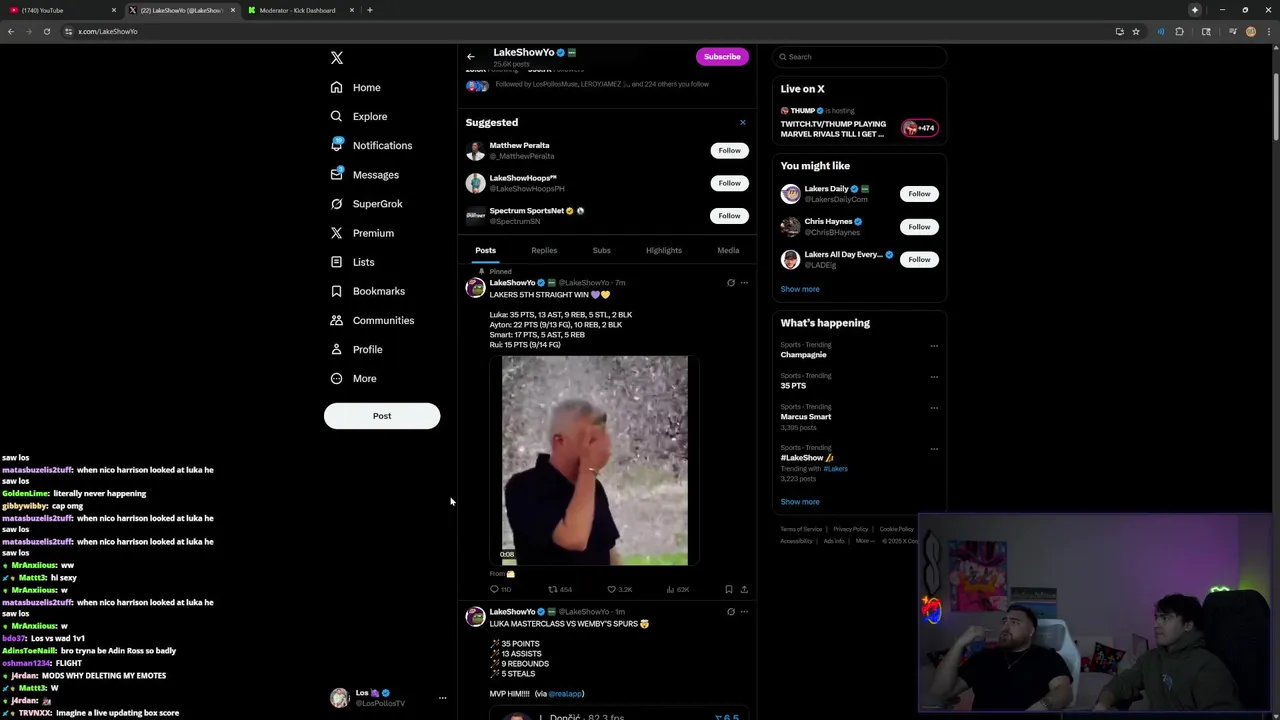Follow Spectrum SportsNet
This screenshot has height=720, width=1280.
(729, 216)
